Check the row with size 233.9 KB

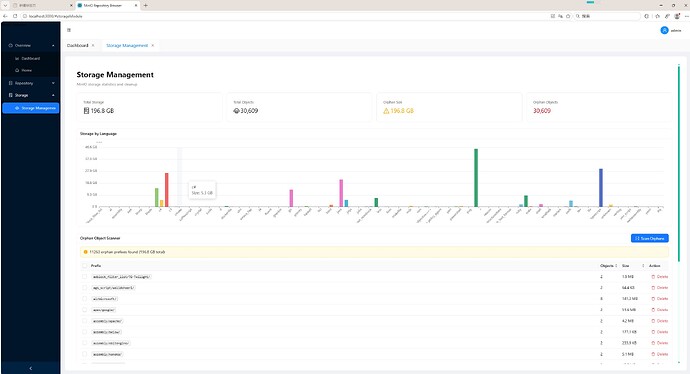point(84,343)
